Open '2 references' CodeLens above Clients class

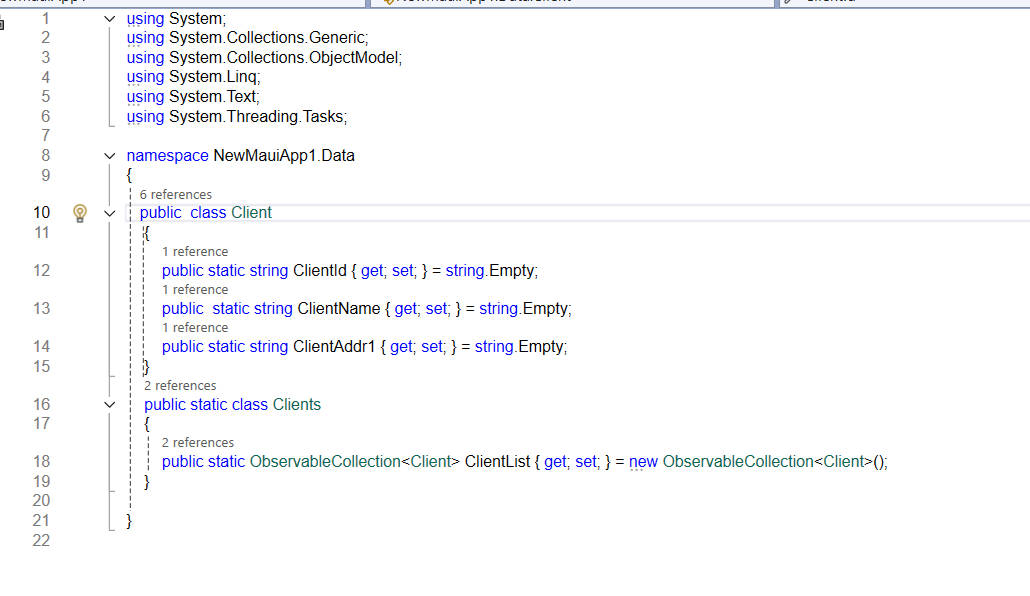point(180,386)
